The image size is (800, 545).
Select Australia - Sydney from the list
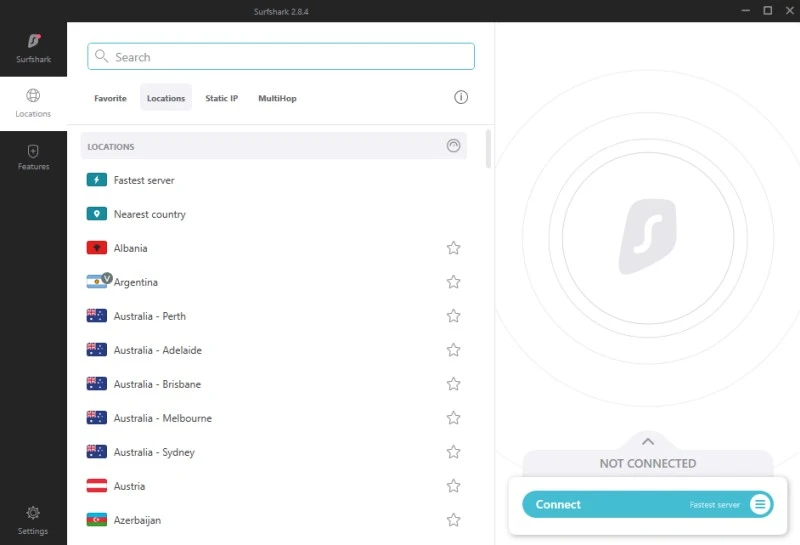[x=154, y=452]
